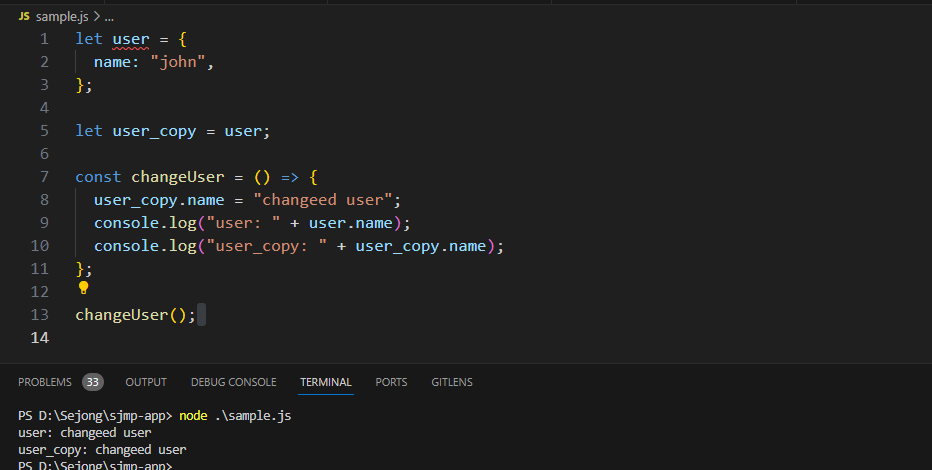Click the changeUser() call on line 13

tap(131, 314)
